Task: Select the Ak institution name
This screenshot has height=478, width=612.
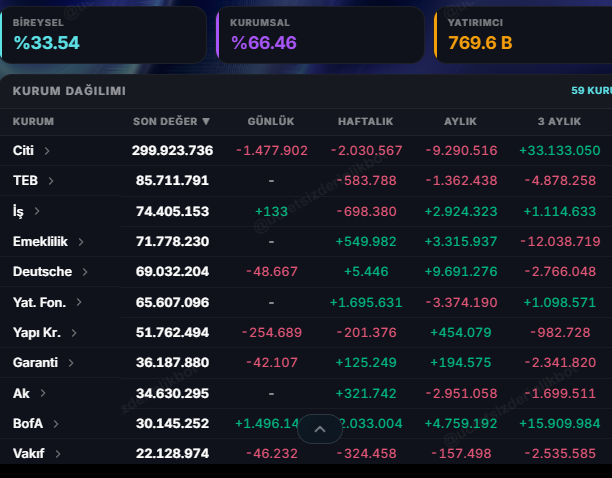Action: click(21, 393)
